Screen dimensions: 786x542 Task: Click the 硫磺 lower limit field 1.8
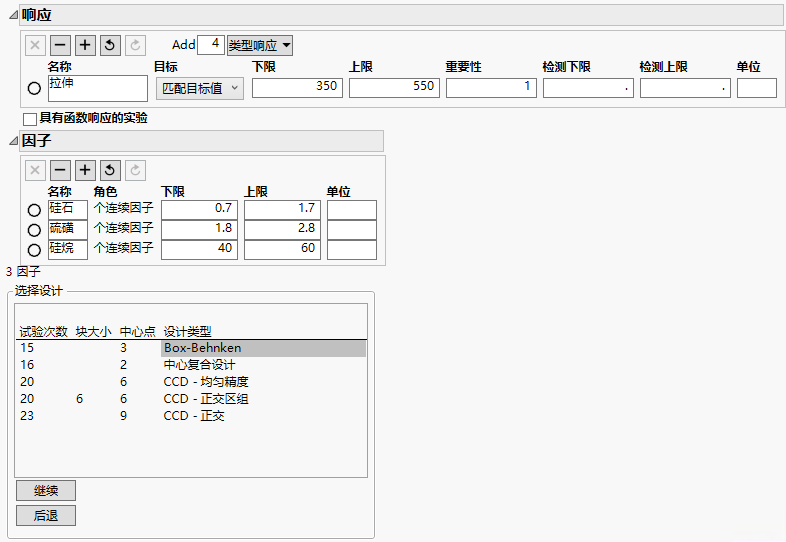click(199, 230)
